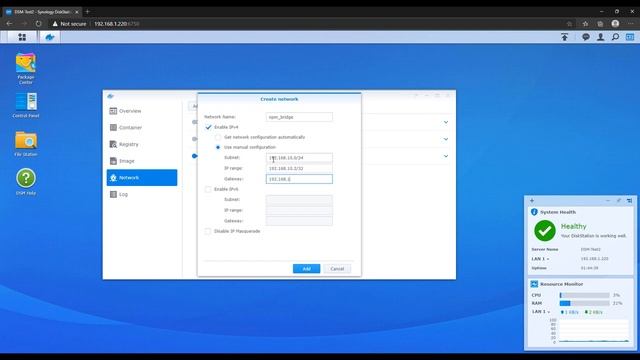Image resolution: width=640 pixels, height=360 pixels.
Task: Click the browser address bar URL
Action: (x=117, y=24)
